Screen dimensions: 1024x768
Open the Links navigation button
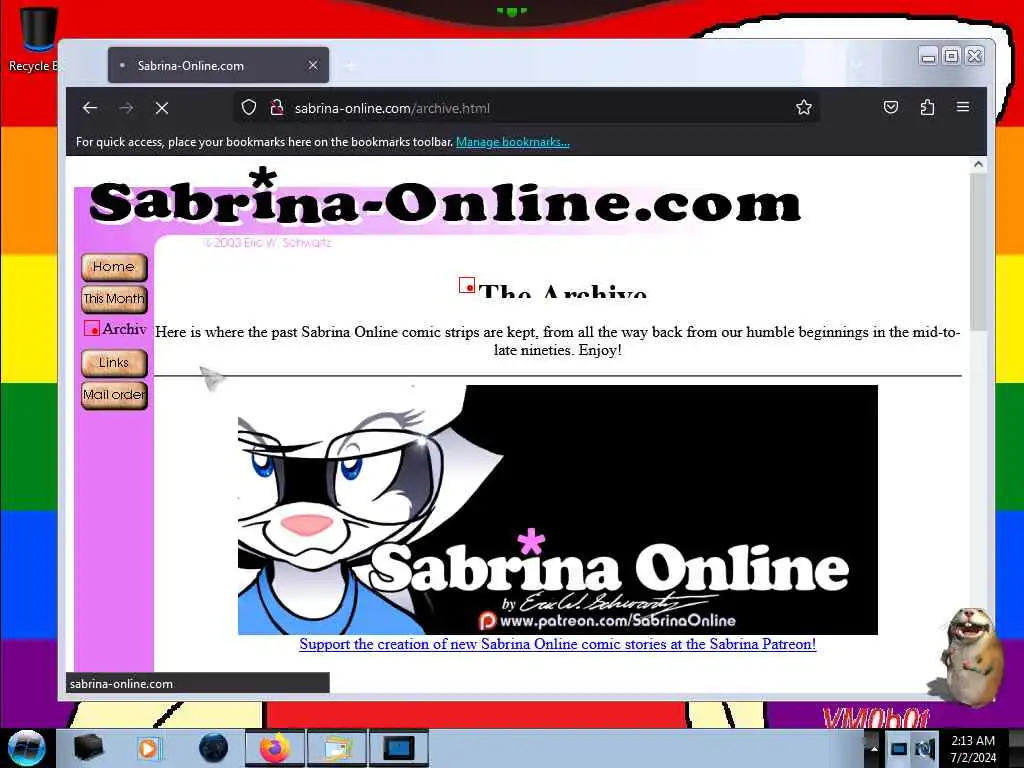114,363
